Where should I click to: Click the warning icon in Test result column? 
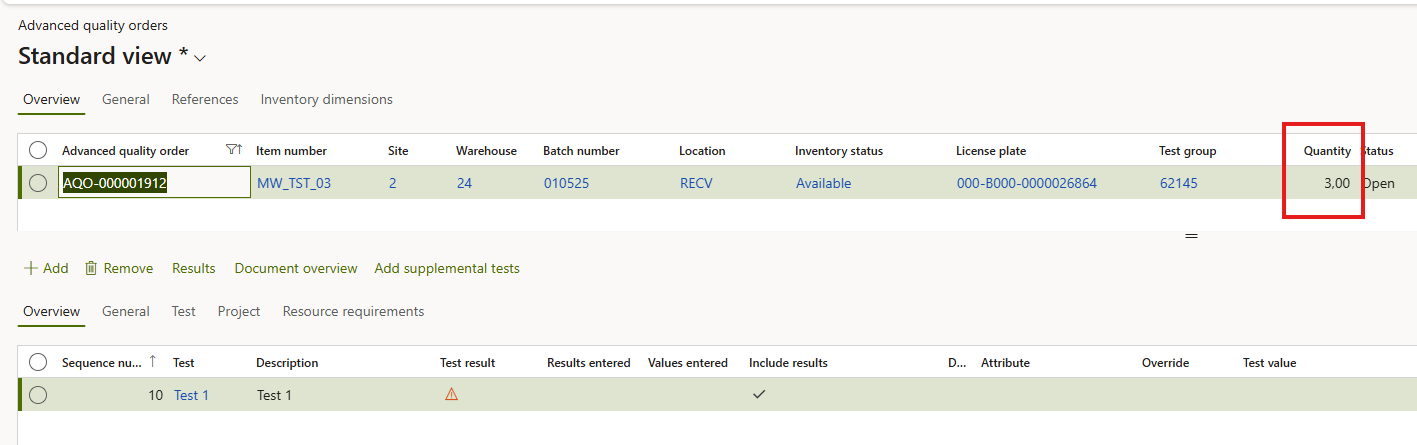point(451,395)
